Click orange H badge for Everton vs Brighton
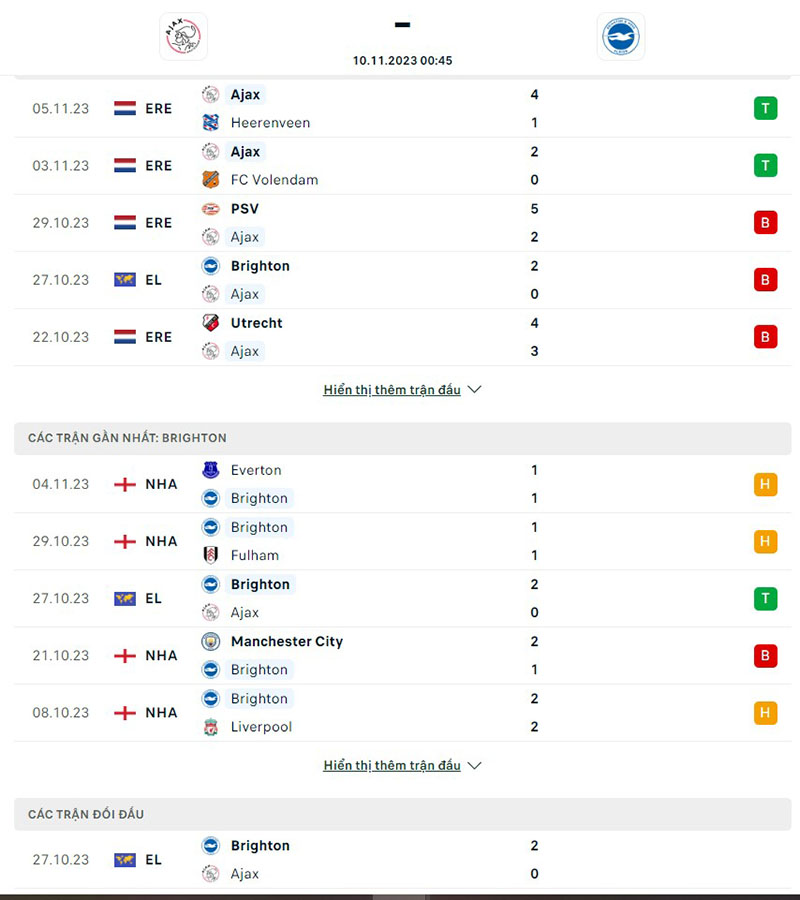 [765, 485]
